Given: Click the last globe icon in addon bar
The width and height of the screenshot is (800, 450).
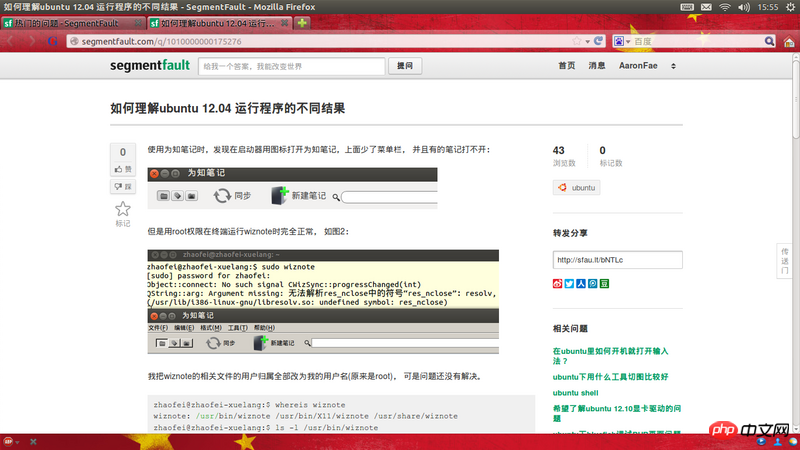Looking at the screenshot, I should pyautogui.click(x=792, y=442).
